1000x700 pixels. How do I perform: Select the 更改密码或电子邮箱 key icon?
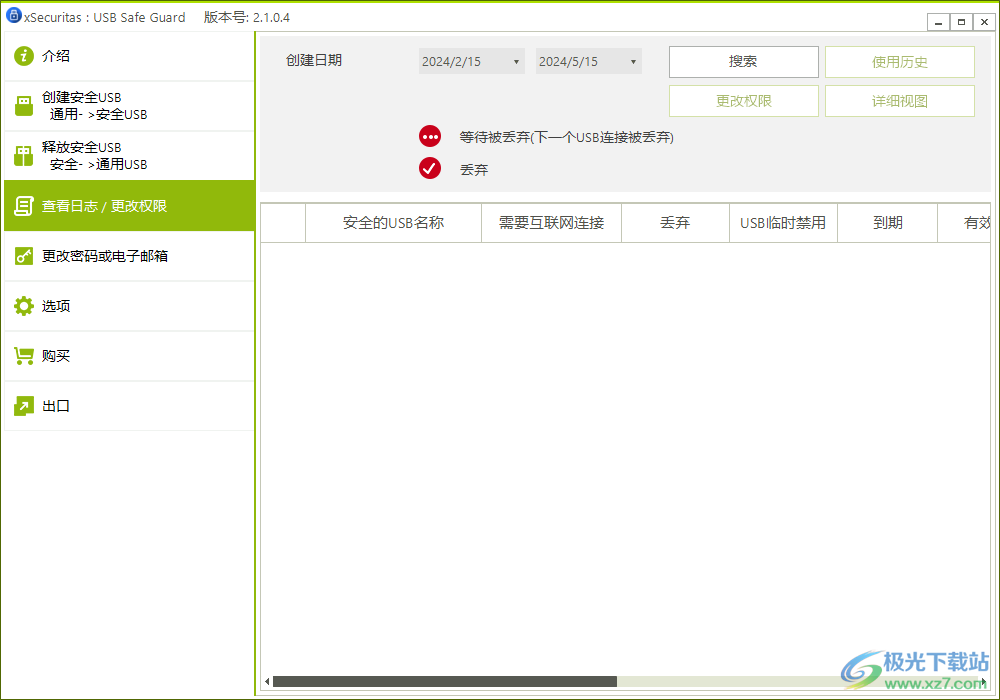(23, 255)
